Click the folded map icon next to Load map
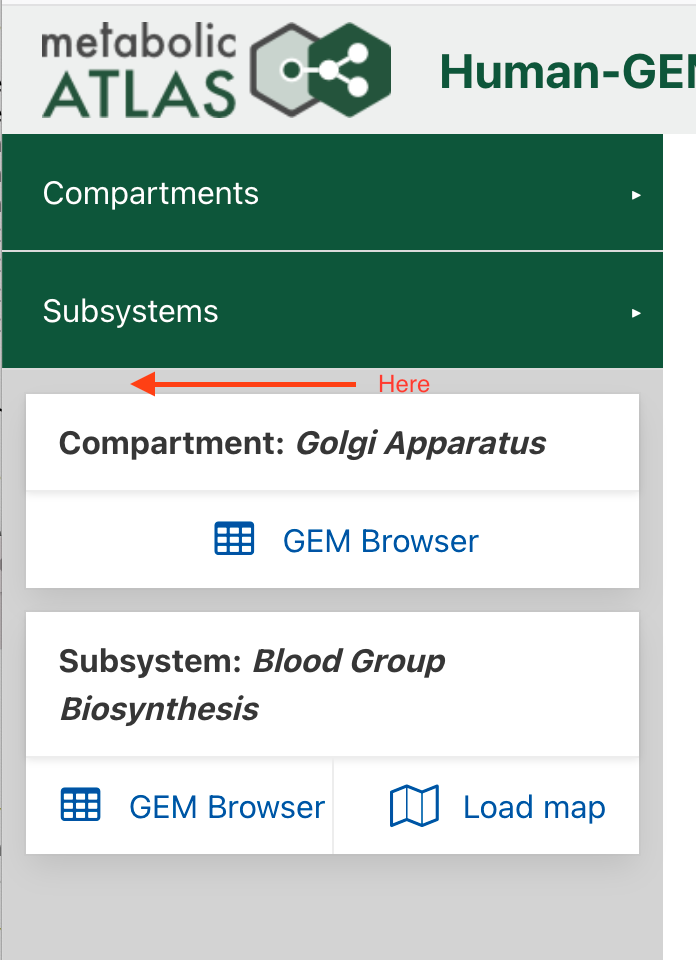Screen dimensions: 696x960 [x=416, y=805]
